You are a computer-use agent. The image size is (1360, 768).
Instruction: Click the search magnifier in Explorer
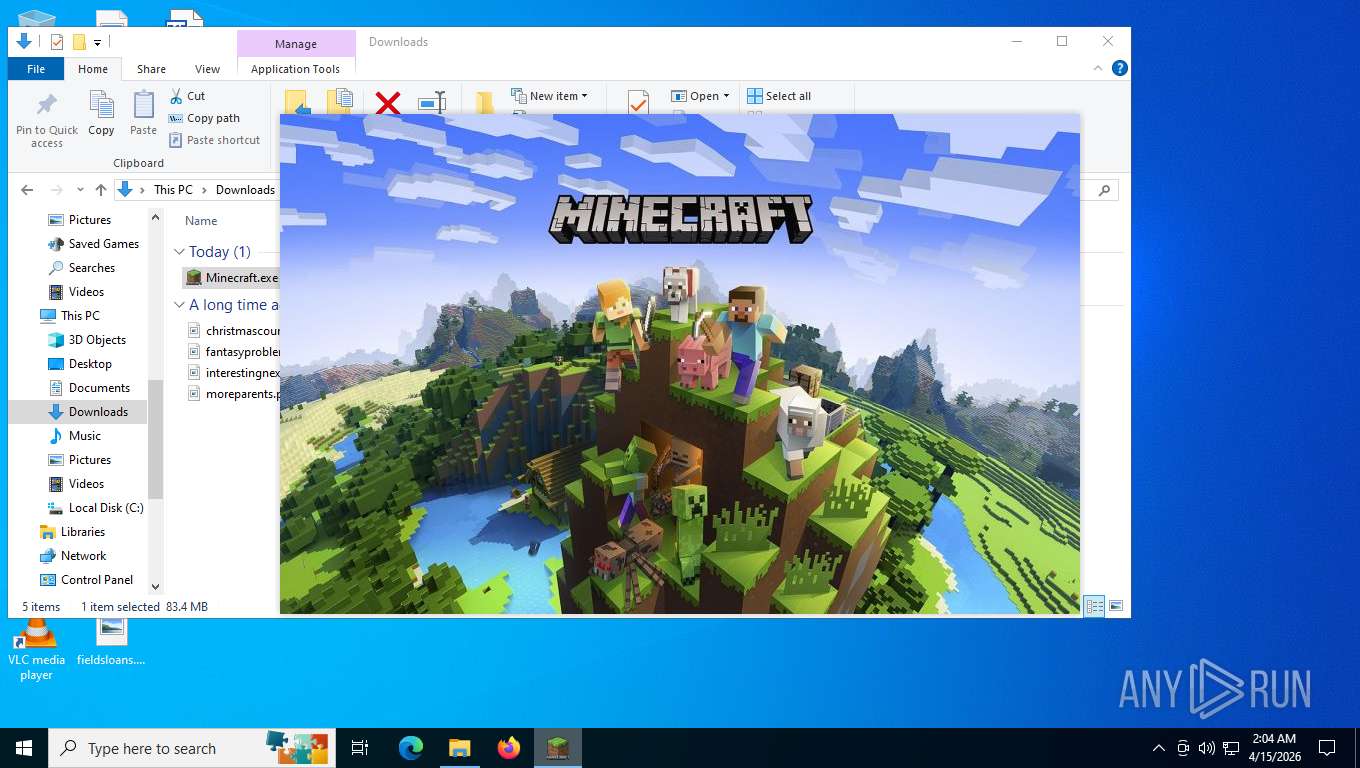coord(1105,190)
